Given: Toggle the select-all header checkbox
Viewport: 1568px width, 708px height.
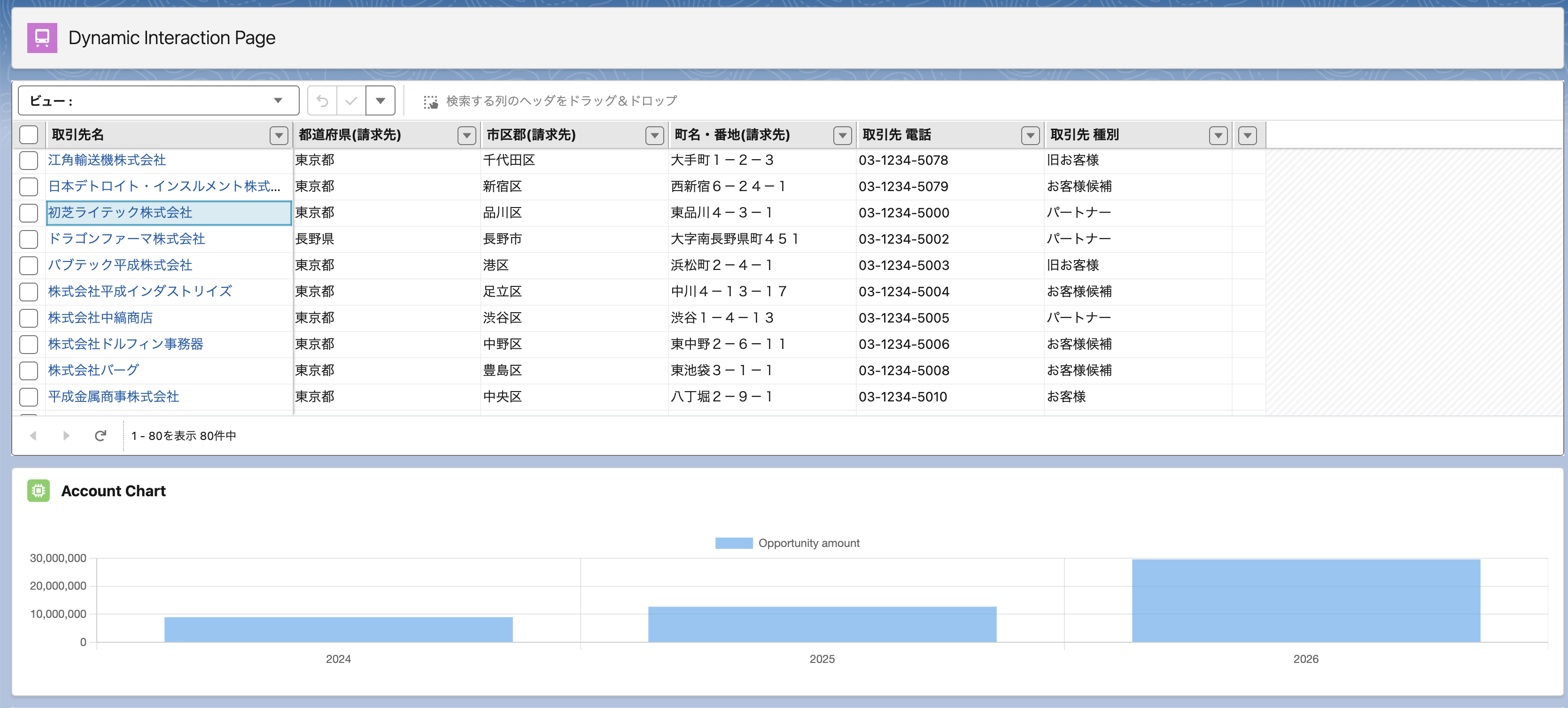Looking at the screenshot, I should [29, 135].
